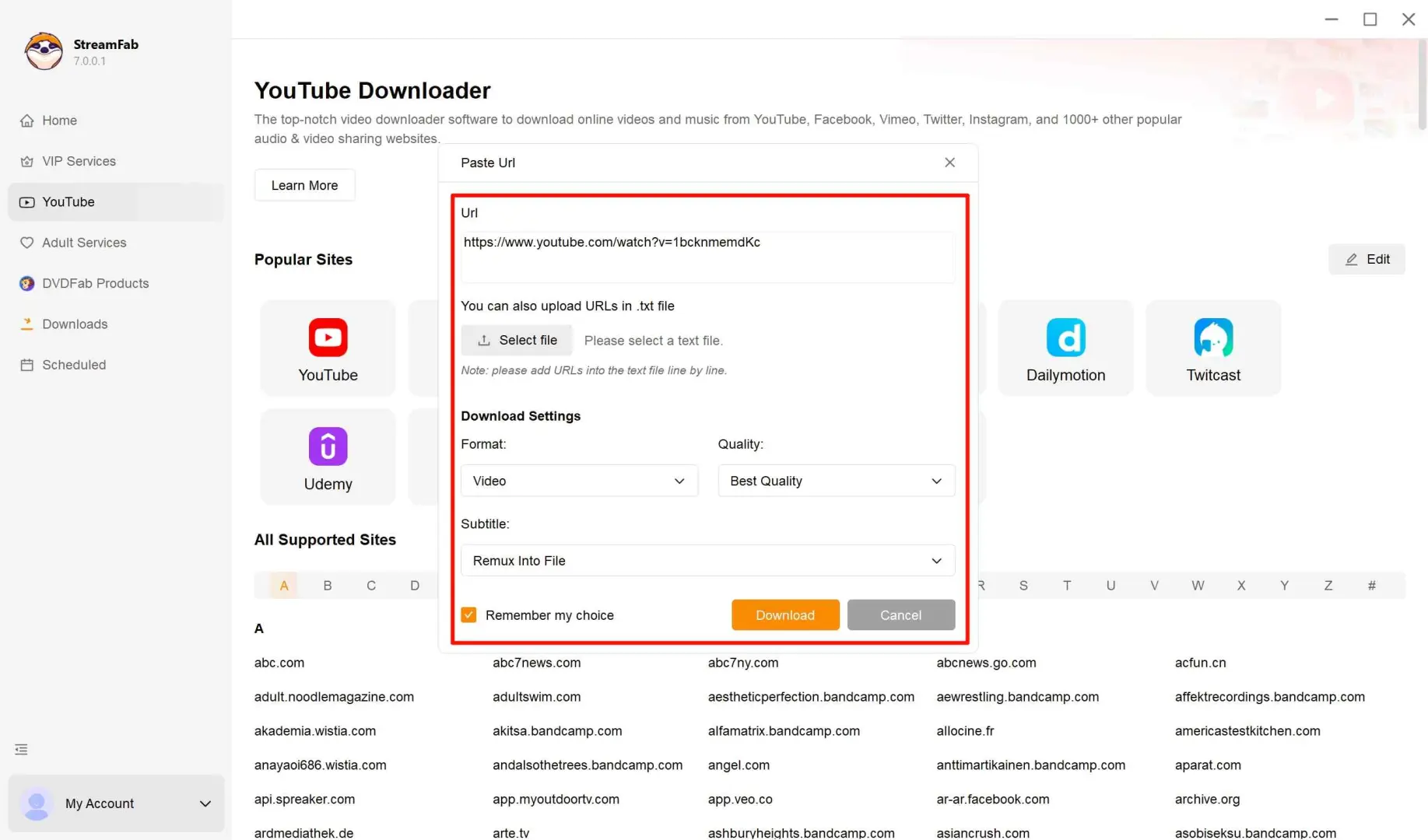Select letter B in the site index
Image resolution: width=1428 pixels, height=840 pixels.
click(328, 586)
